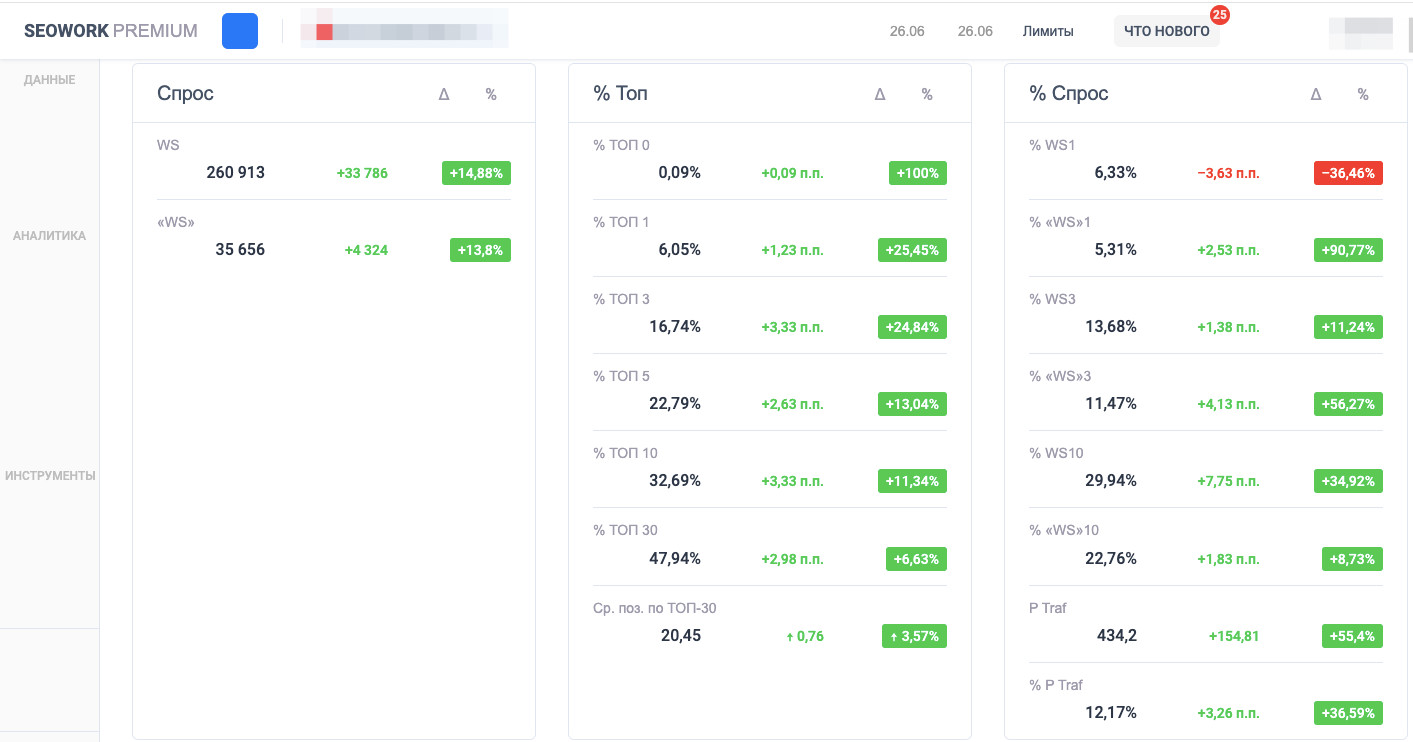The width and height of the screenshot is (1413, 742).
Task: Click the delta symbol in % Спрос card header
Action: (1316, 94)
